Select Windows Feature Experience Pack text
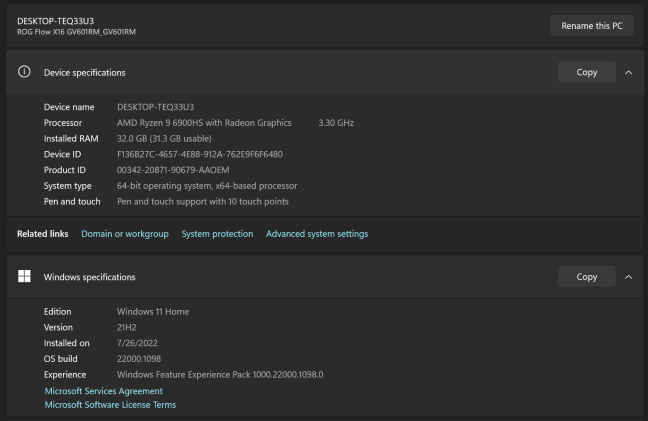 pyautogui.click(x=220, y=375)
